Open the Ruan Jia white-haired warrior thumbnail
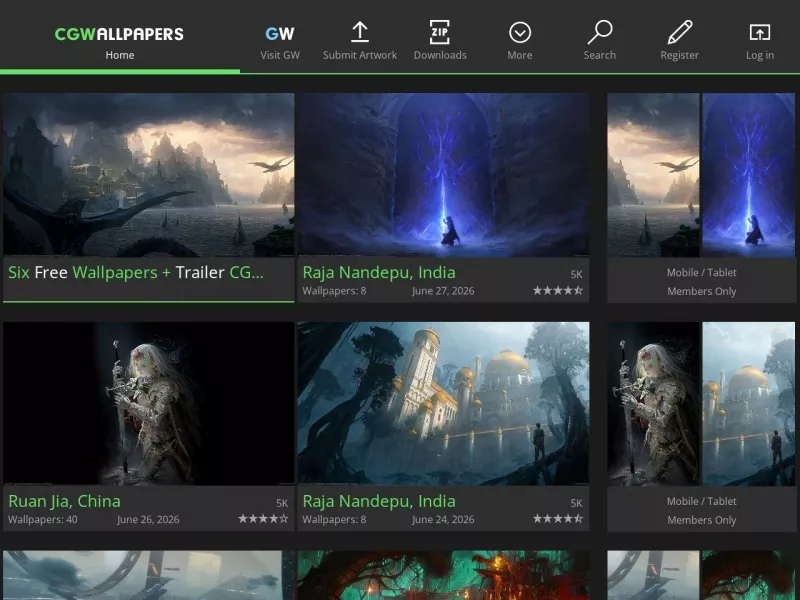The image size is (800, 600). [148, 403]
